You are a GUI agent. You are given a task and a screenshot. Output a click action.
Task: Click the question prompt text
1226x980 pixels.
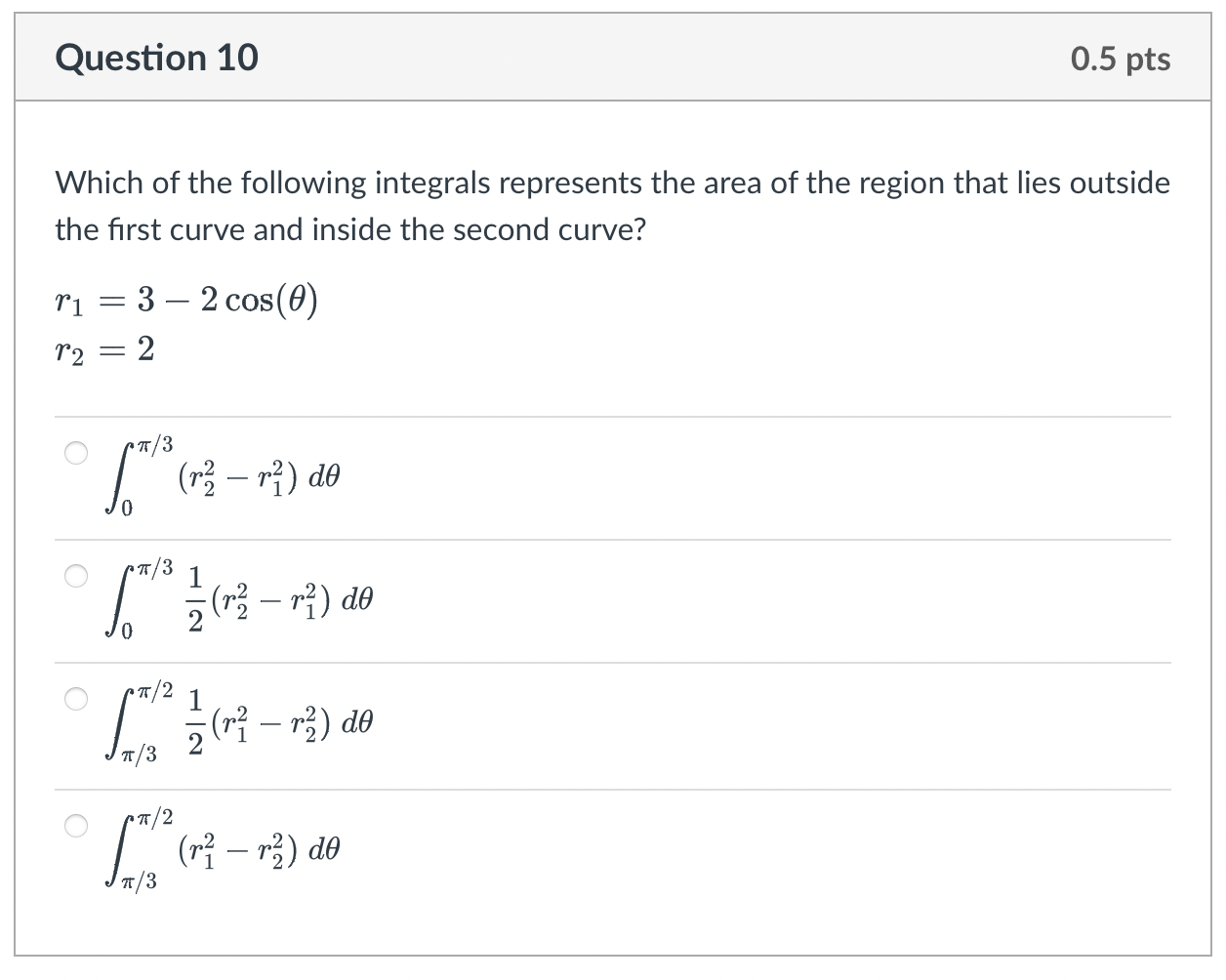pyautogui.click(x=613, y=205)
